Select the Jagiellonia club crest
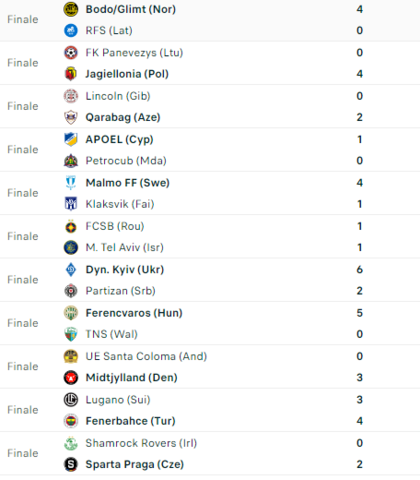The height and width of the screenshot is (480, 420). [x=71, y=74]
